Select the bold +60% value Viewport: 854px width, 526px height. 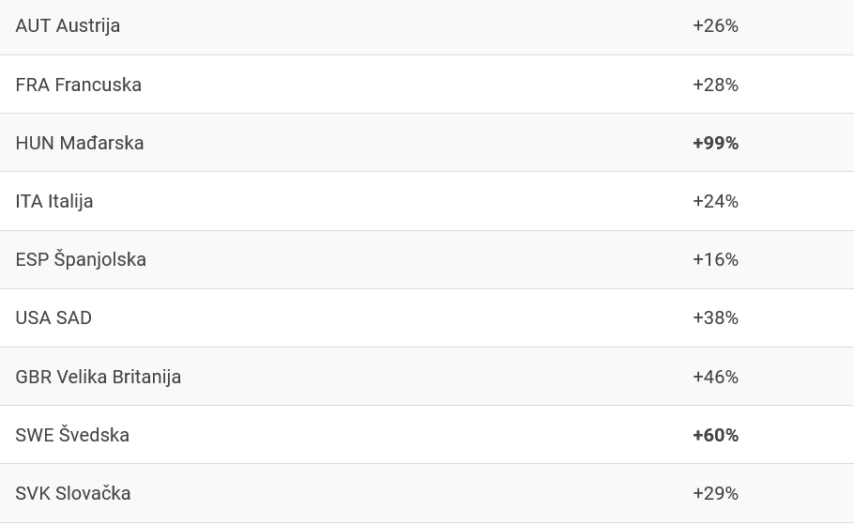click(x=714, y=435)
